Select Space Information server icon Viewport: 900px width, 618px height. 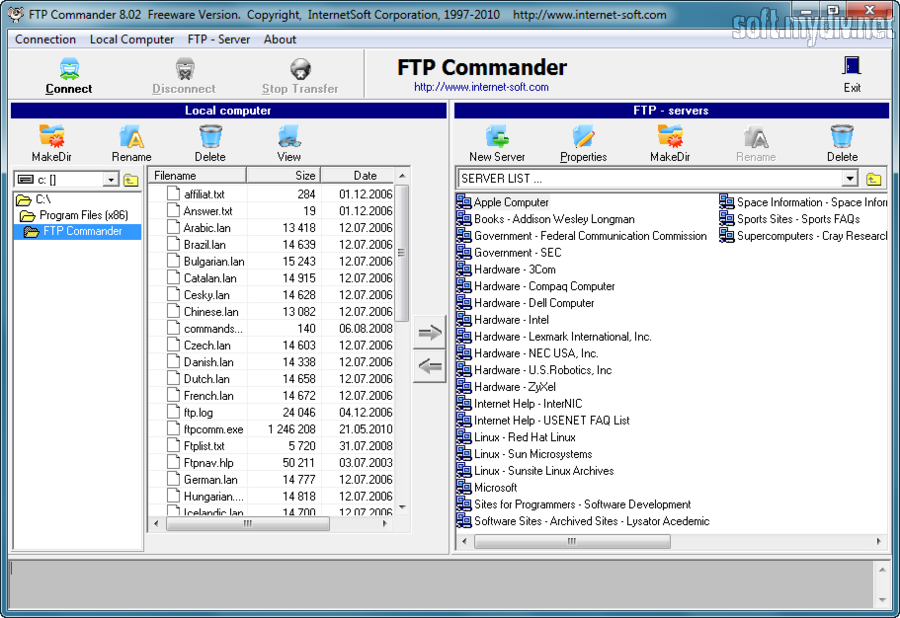coord(727,202)
